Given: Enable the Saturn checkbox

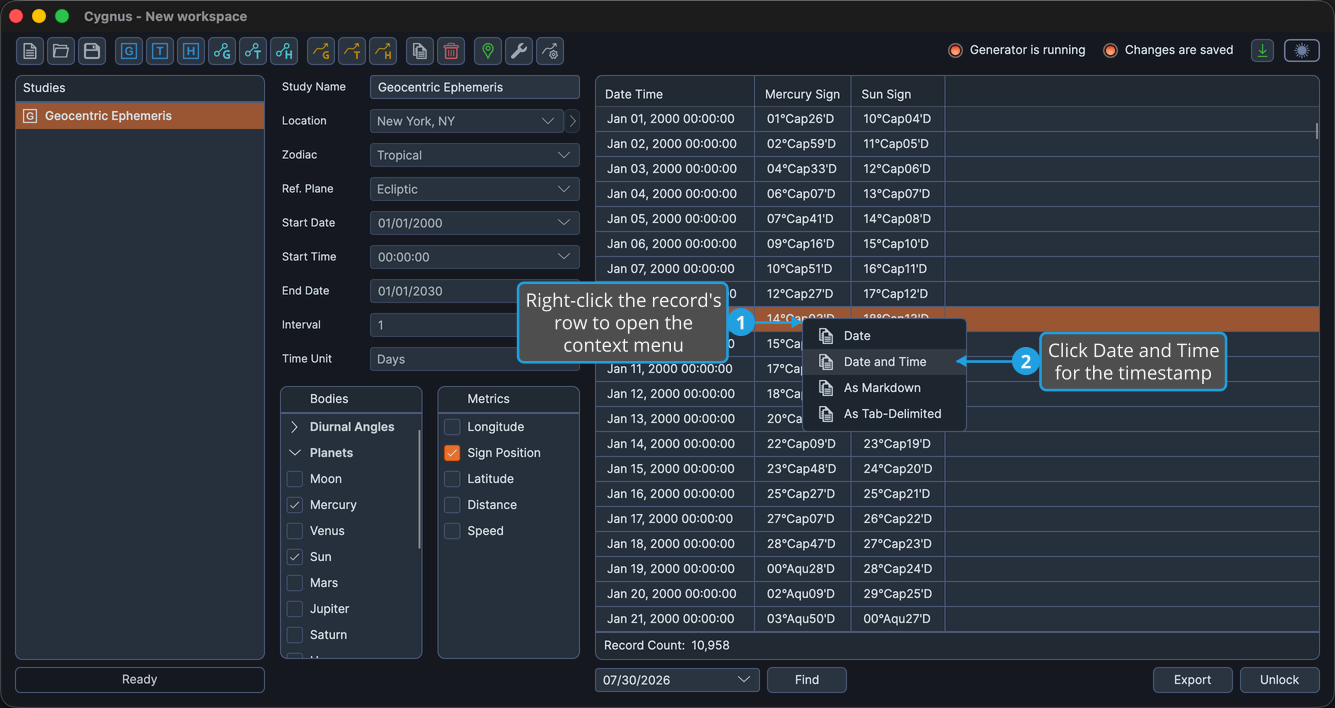Looking at the screenshot, I should pyautogui.click(x=295, y=635).
